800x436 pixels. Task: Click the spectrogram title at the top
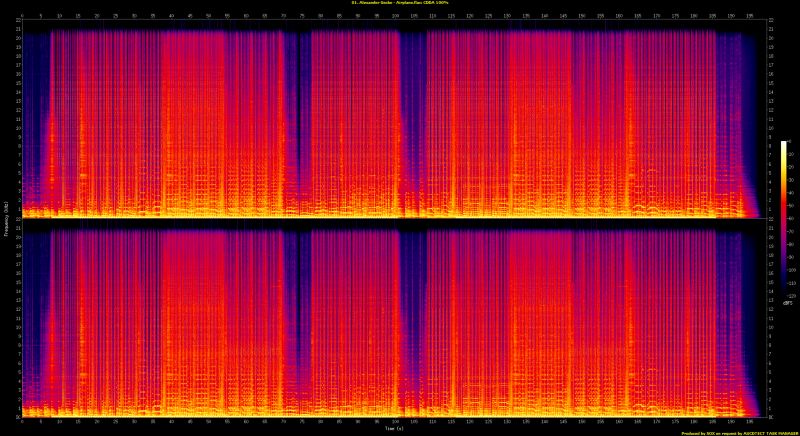[x=398, y=4]
